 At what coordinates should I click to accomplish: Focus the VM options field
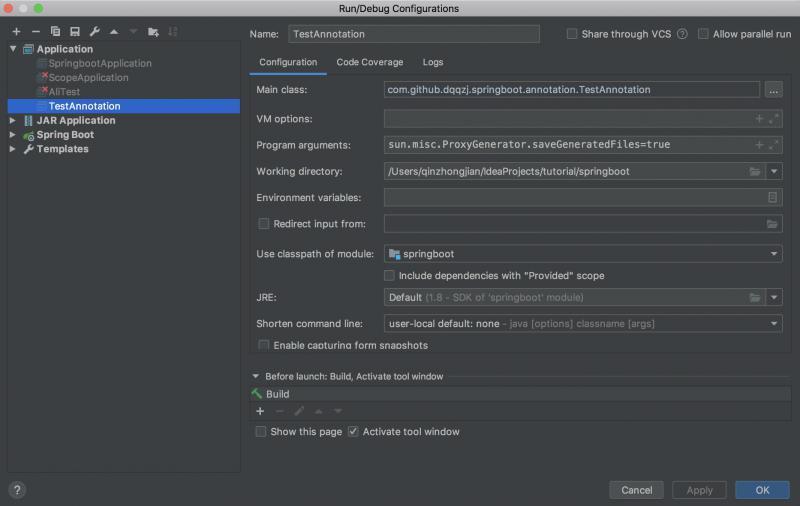[x=565, y=119]
